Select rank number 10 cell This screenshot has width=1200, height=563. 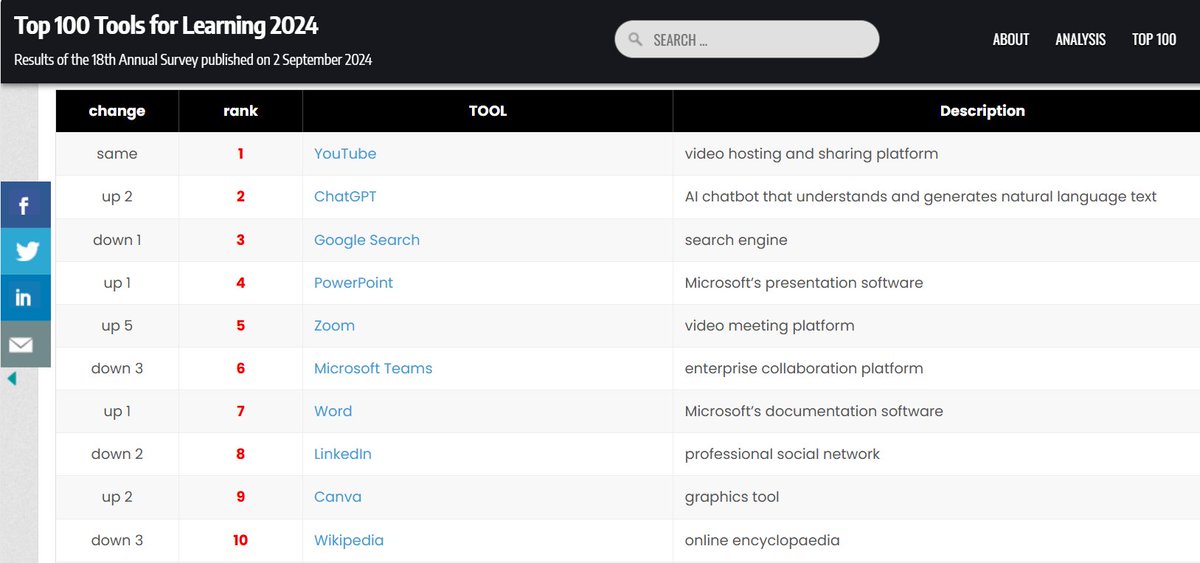tap(241, 540)
